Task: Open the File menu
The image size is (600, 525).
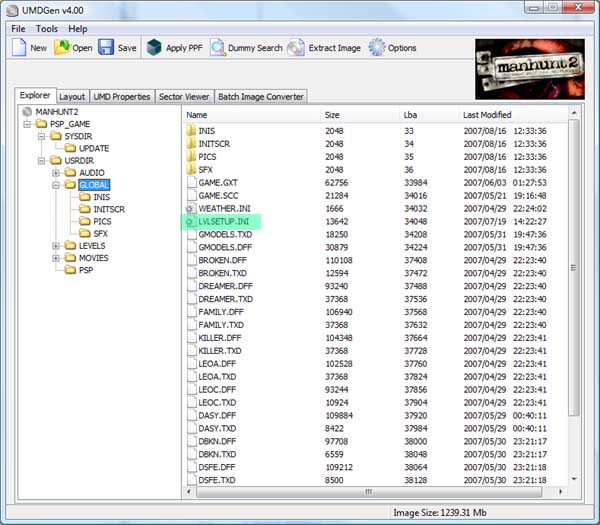Action: coord(18,29)
